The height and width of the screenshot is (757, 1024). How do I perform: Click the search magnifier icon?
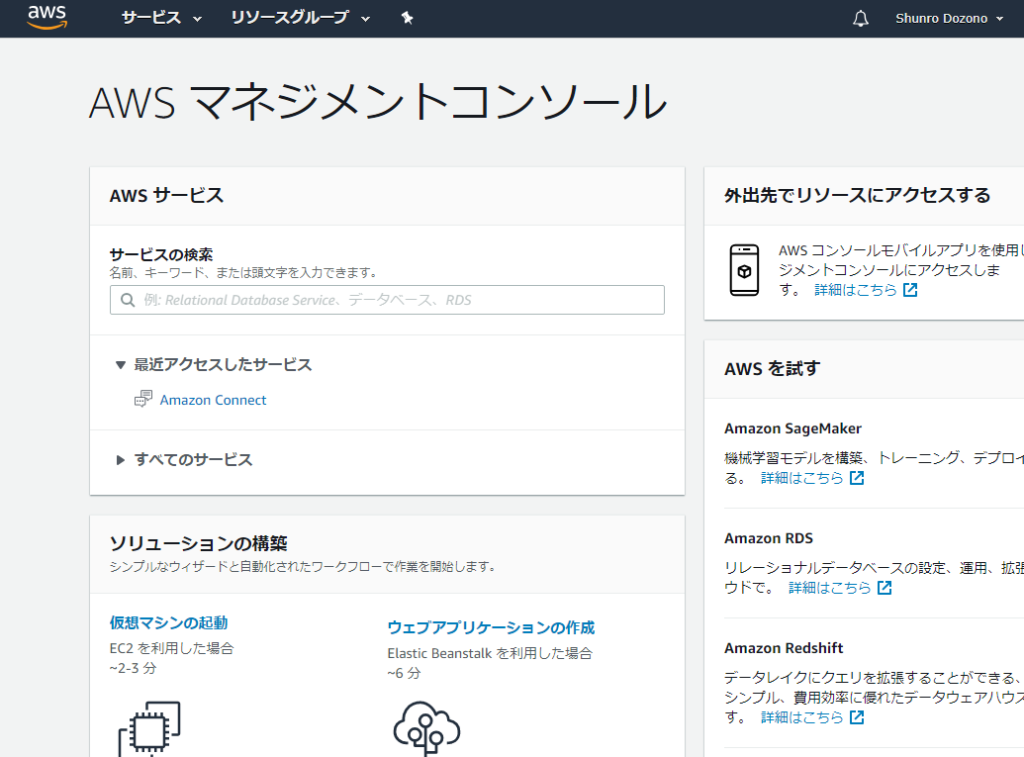[128, 300]
